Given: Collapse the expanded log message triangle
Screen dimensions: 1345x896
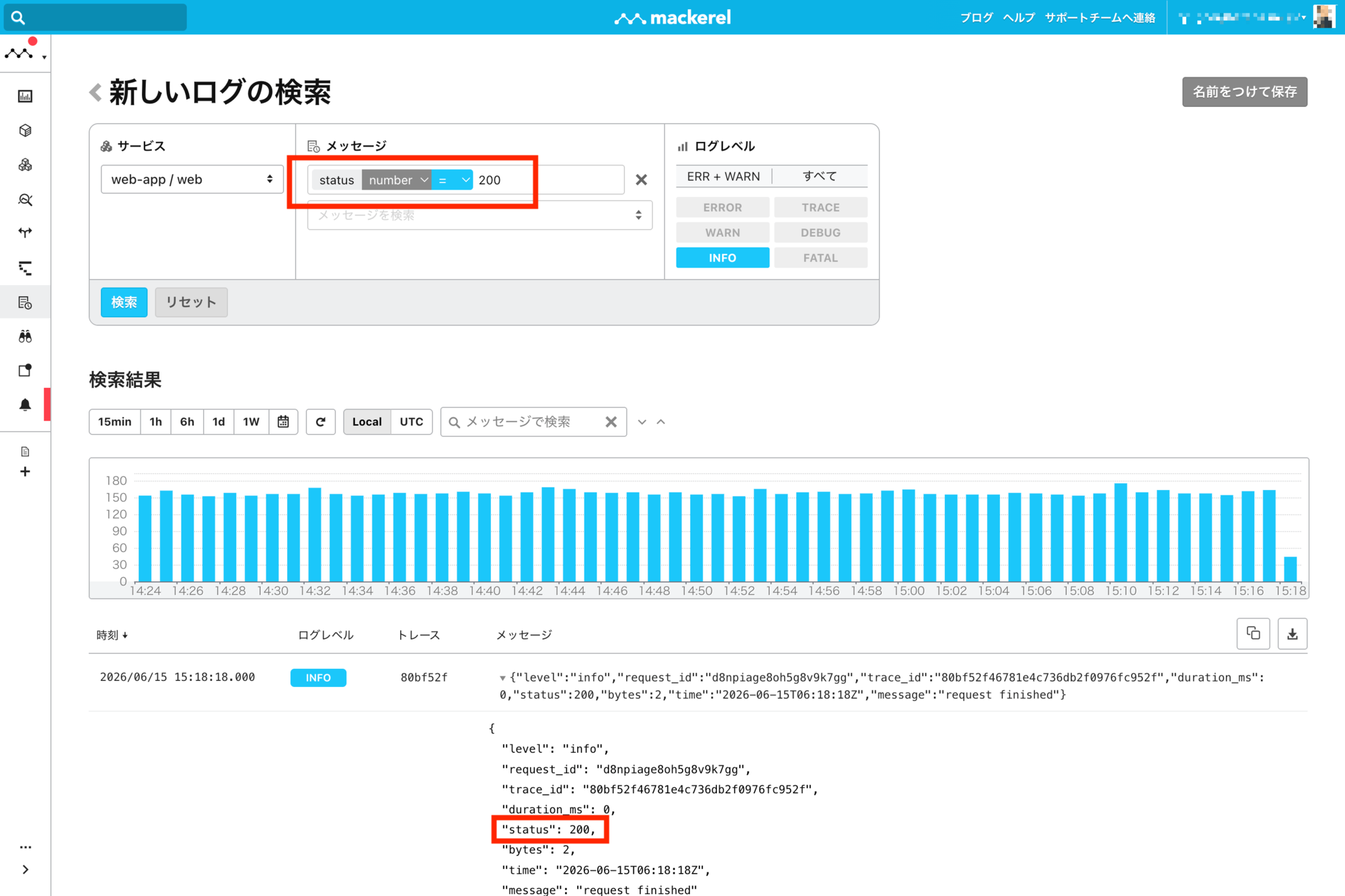Looking at the screenshot, I should click(502, 678).
